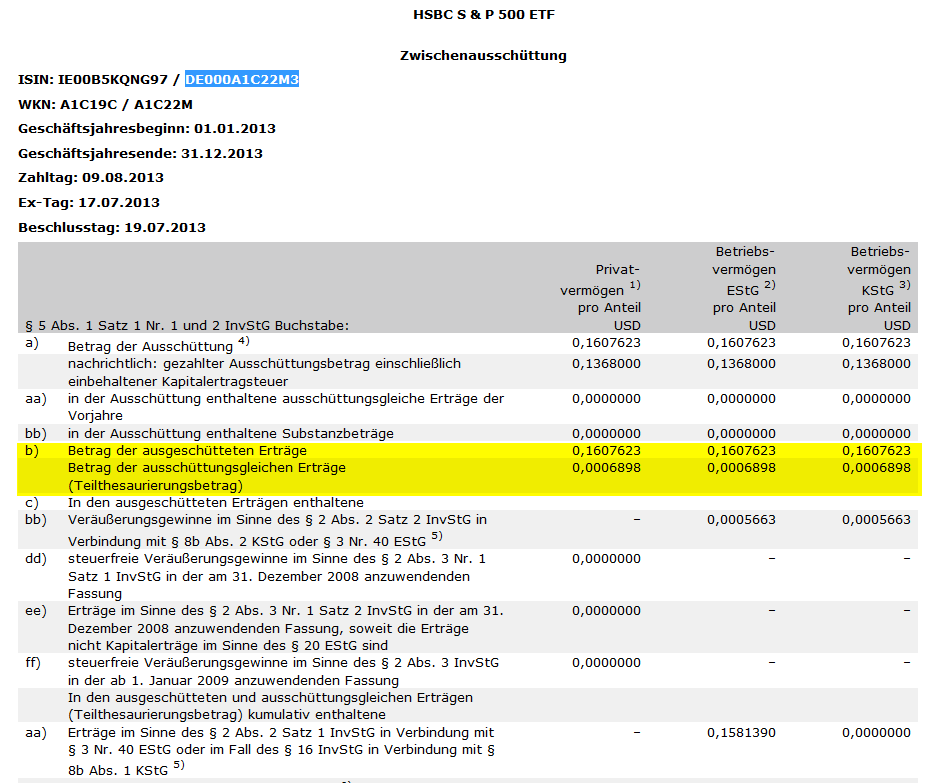
Task: Click the title HSBC S & P 500 ETF
Action: pos(483,15)
